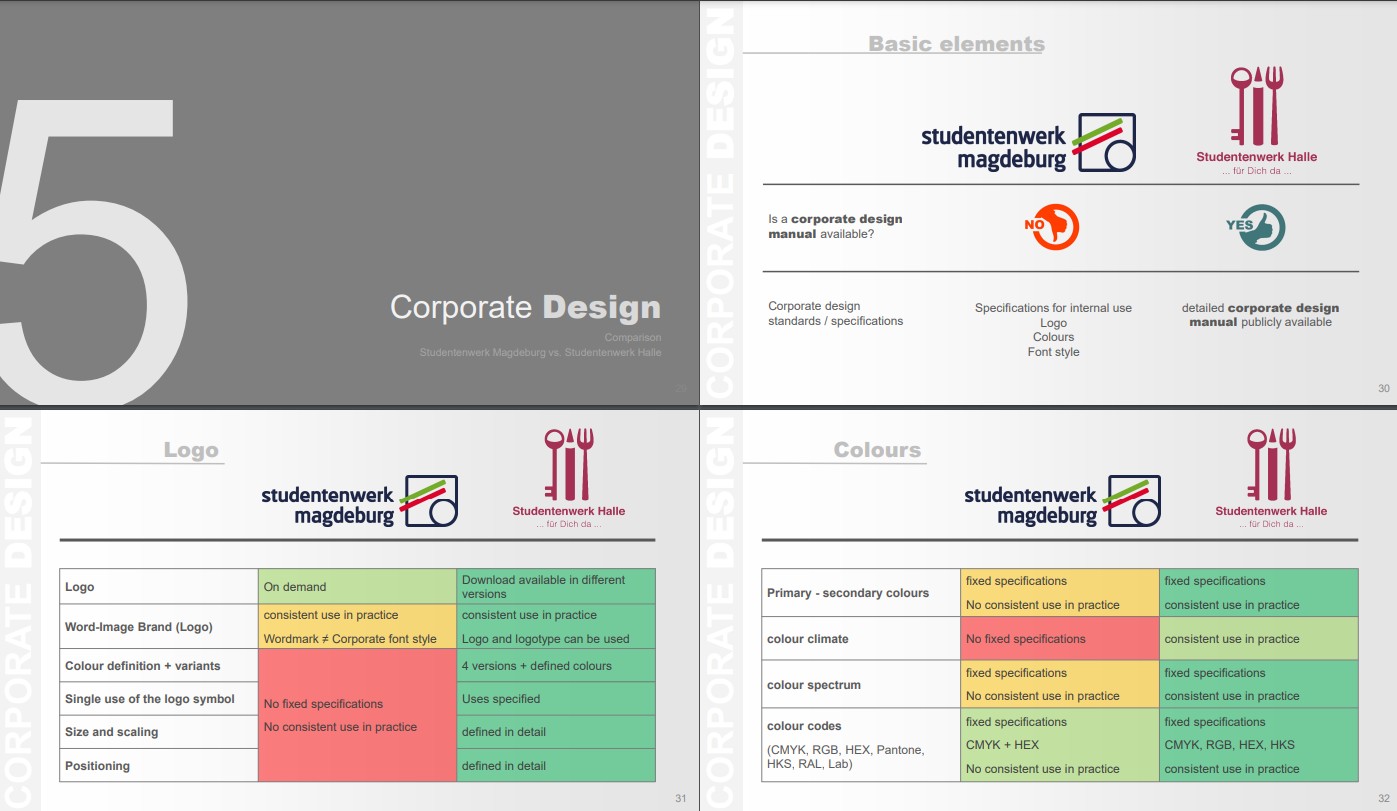Image resolution: width=1397 pixels, height=811 pixels.
Task: Click the "Basic elements" slide heading
Action: [x=956, y=44]
